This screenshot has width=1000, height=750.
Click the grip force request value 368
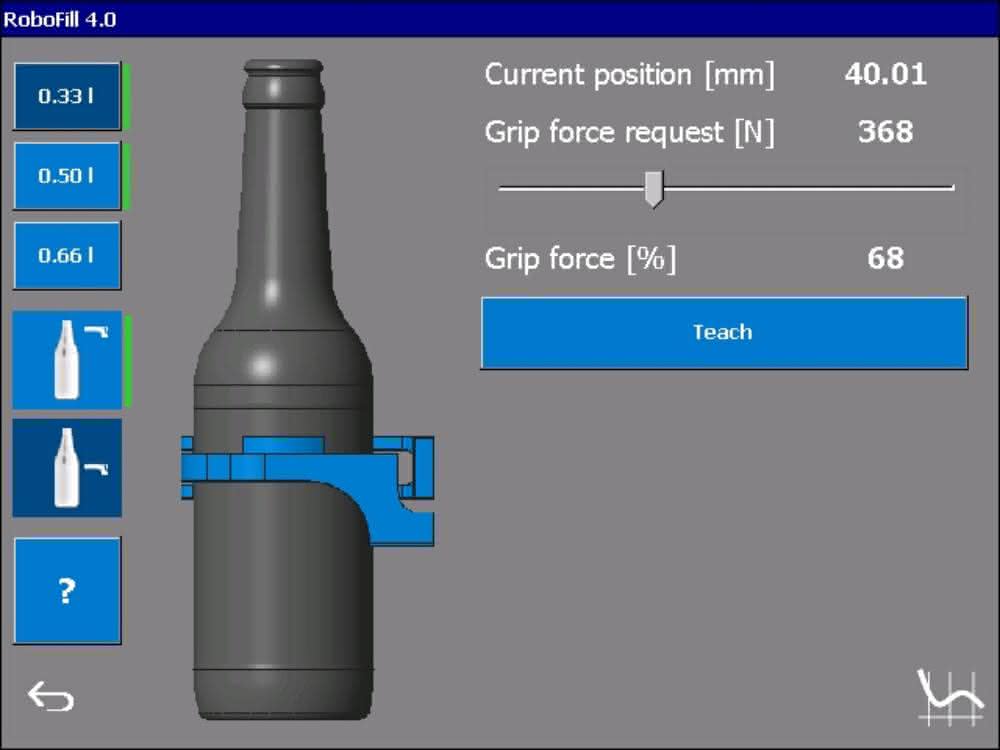(x=885, y=131)
